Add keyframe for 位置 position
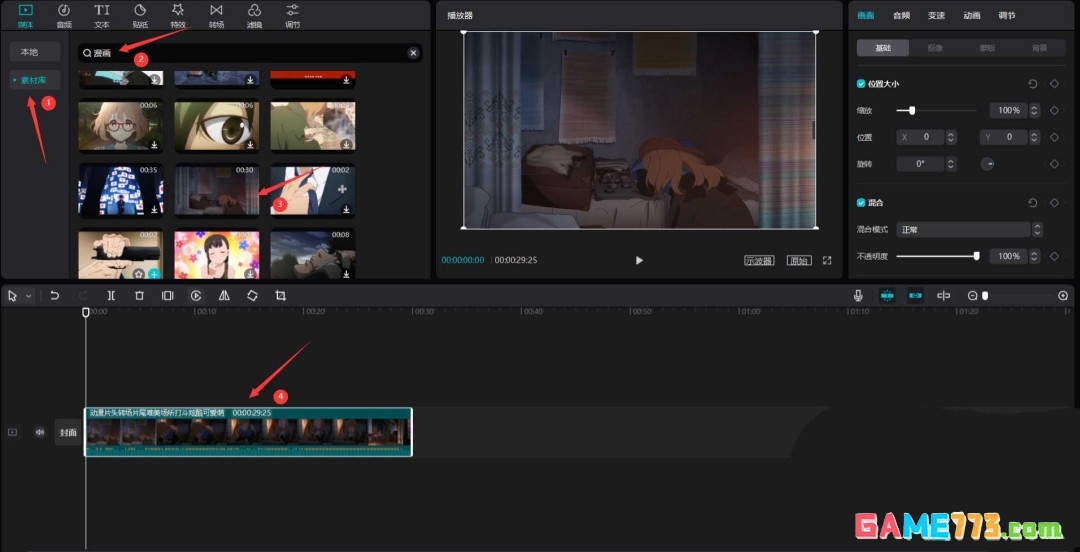 pyautogui.click(x=1054, y=137)
